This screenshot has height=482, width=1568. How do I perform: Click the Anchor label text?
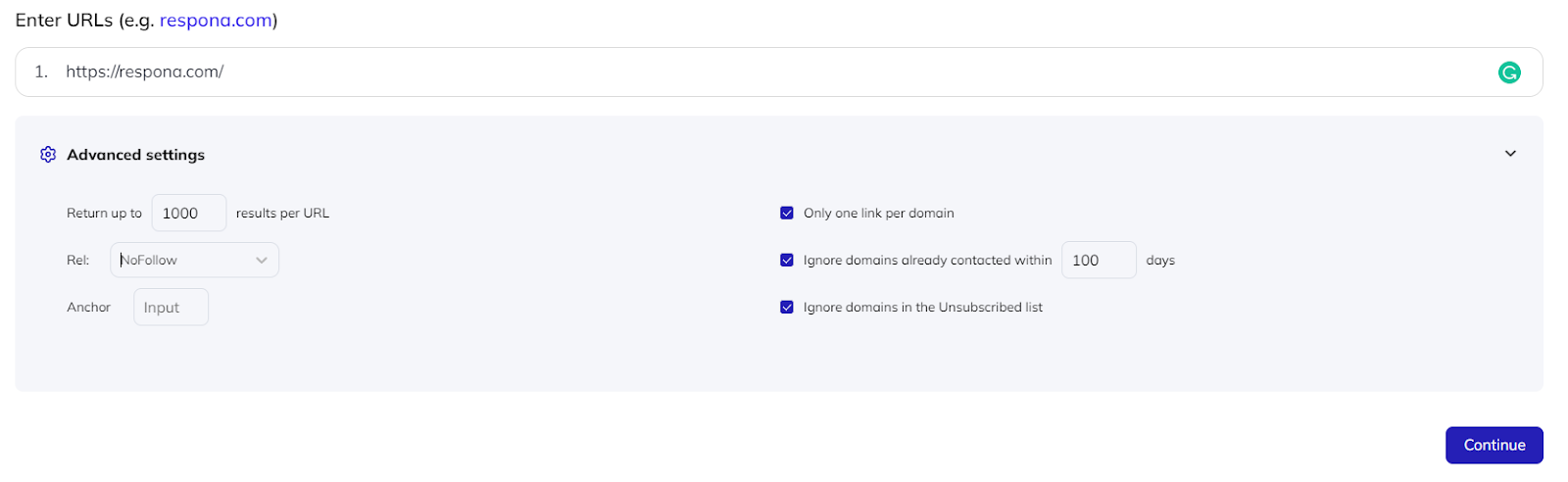pos(88,307)
